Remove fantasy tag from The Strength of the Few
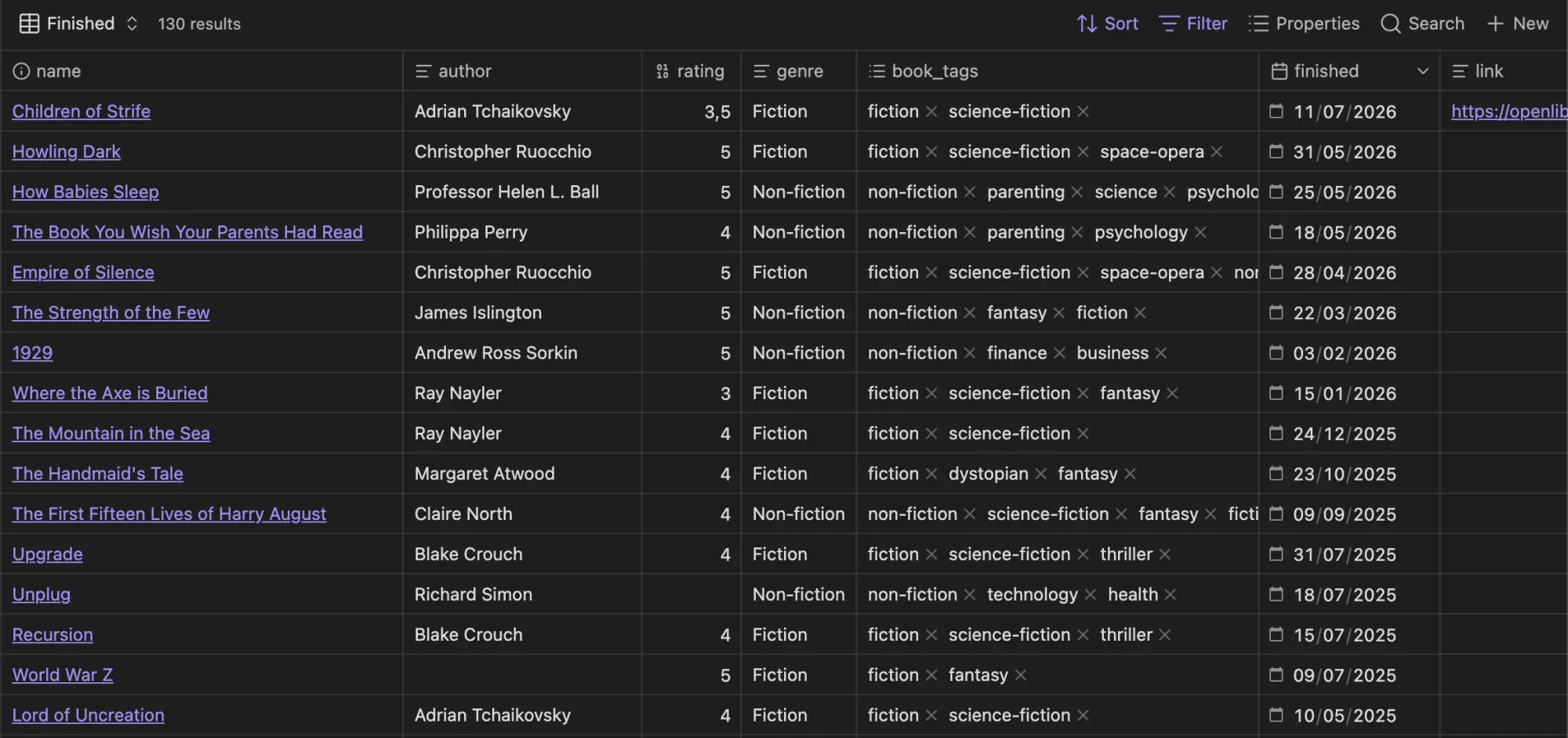The width and height of the screenshot is (1568, 738). click(x=1059, y=313)
